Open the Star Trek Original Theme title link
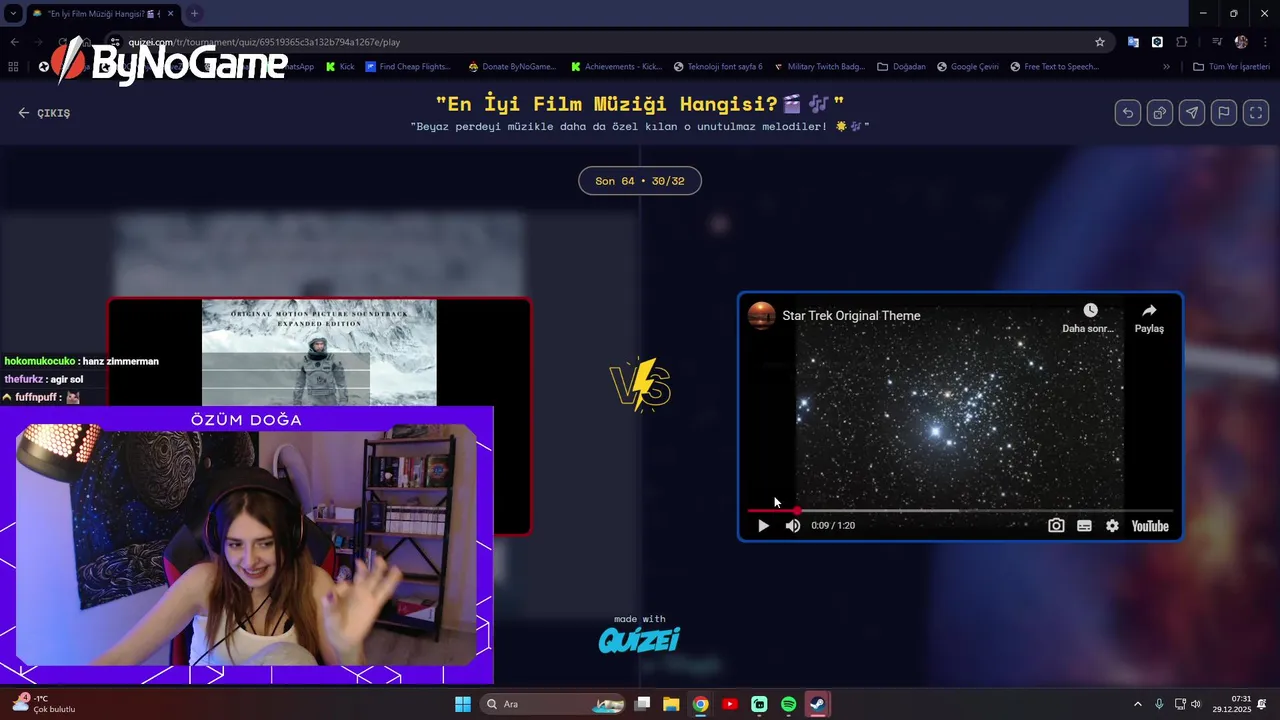This screenshot has height=720, width=1280. (851, 316)
